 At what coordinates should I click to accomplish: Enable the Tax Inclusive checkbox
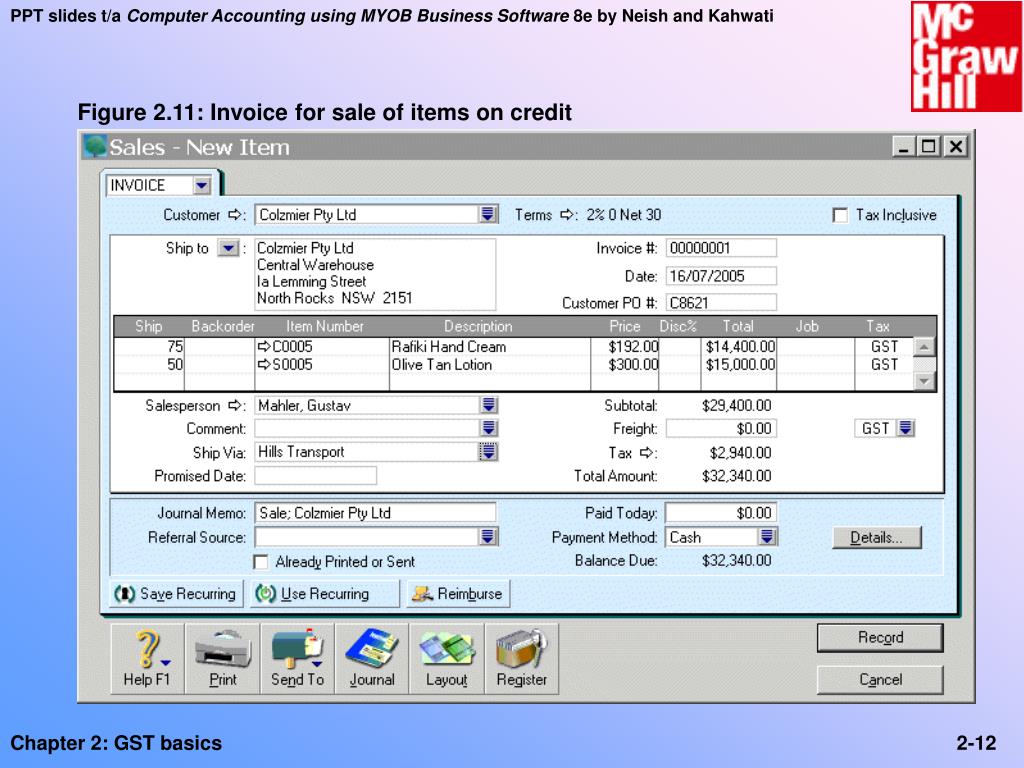(840, 215)
